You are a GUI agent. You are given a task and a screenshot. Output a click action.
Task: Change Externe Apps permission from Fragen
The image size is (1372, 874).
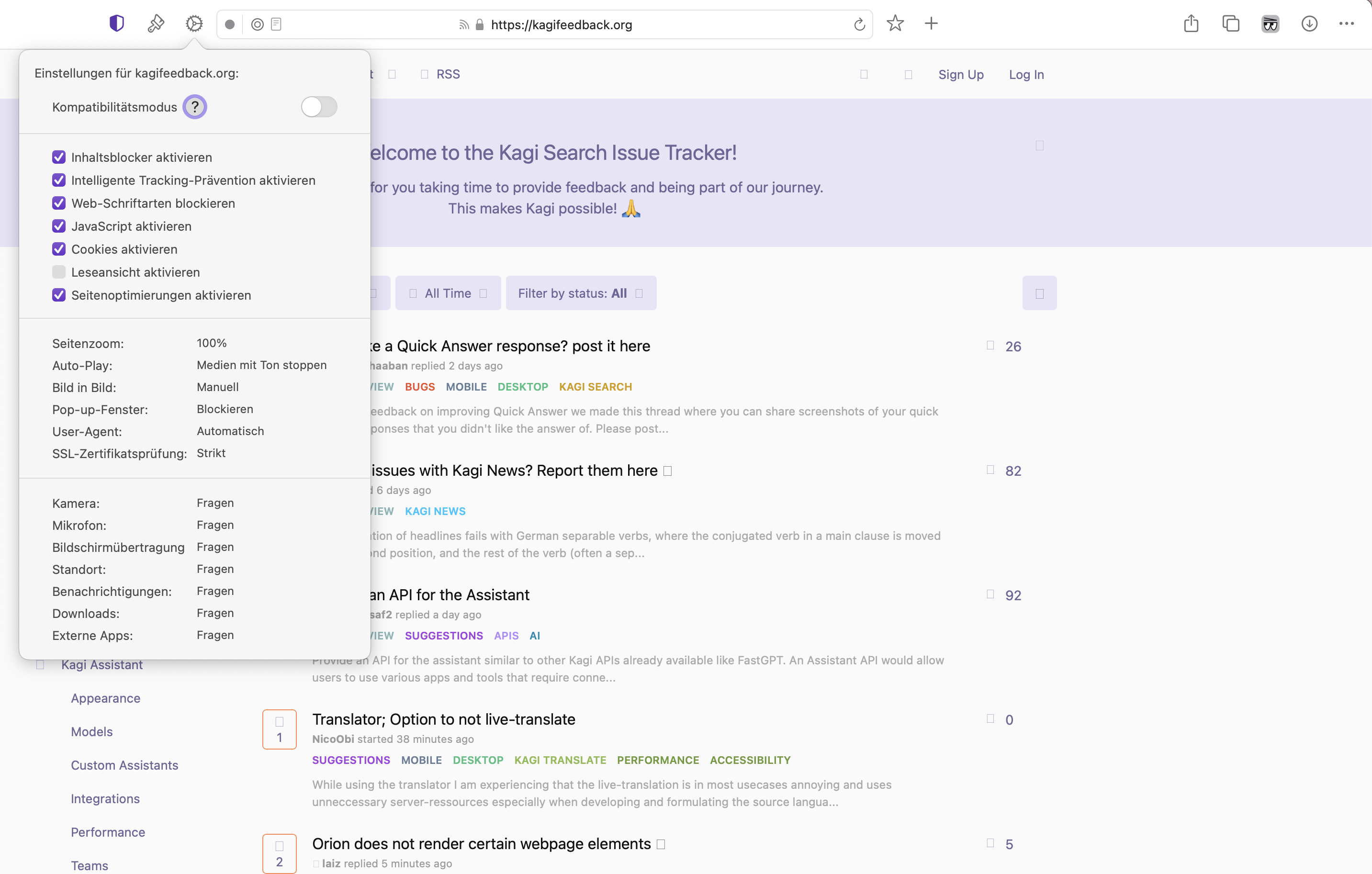click(x=215, y=635)
